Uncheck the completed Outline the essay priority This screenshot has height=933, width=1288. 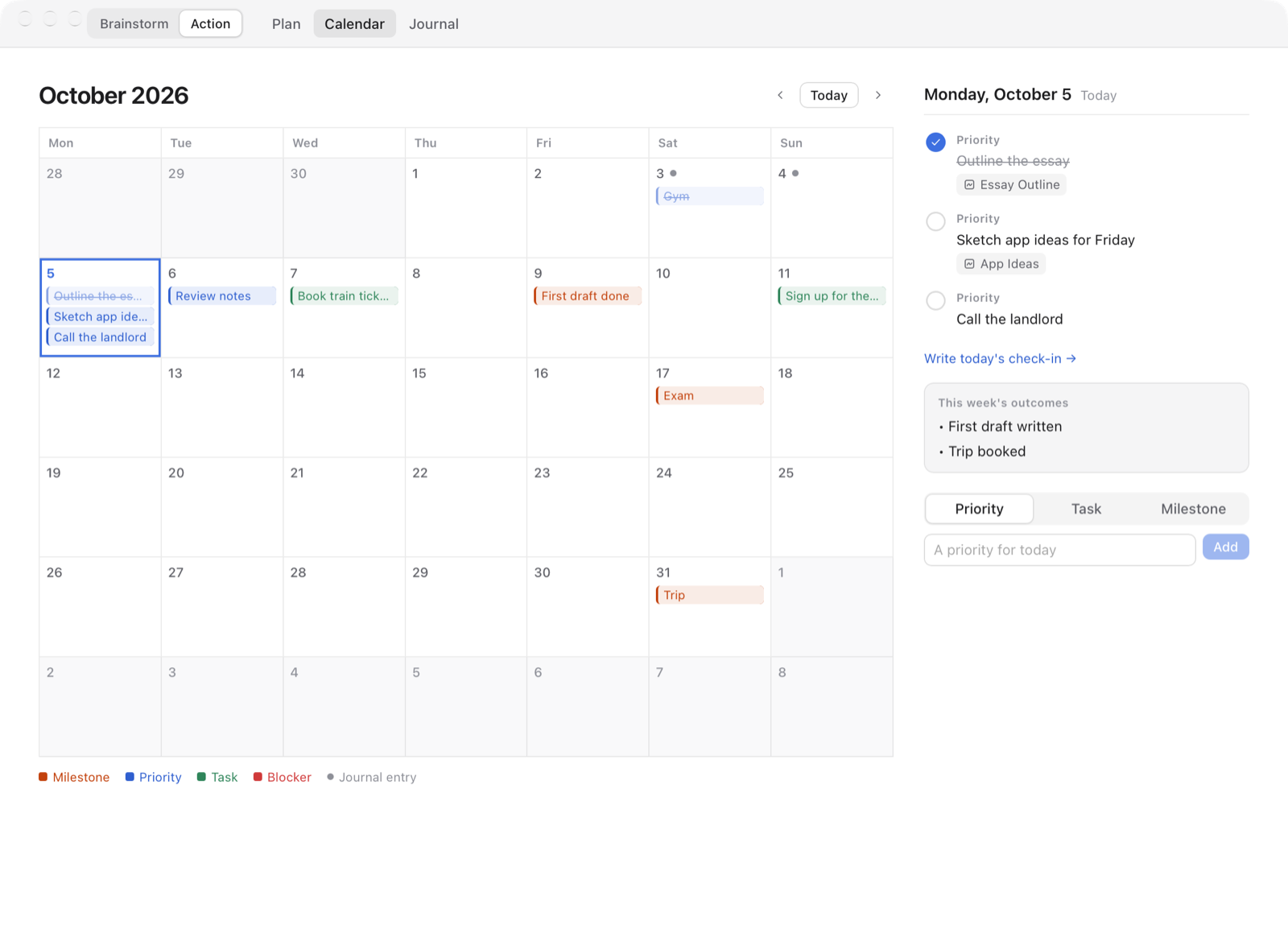click(x=935, y=142)
